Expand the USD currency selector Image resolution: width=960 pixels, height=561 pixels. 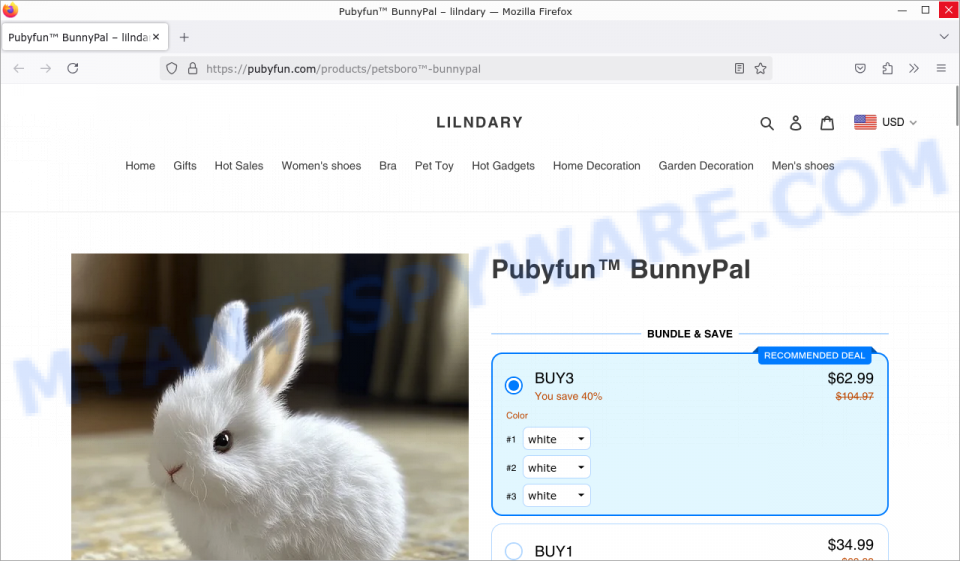[x=899, y=122]
